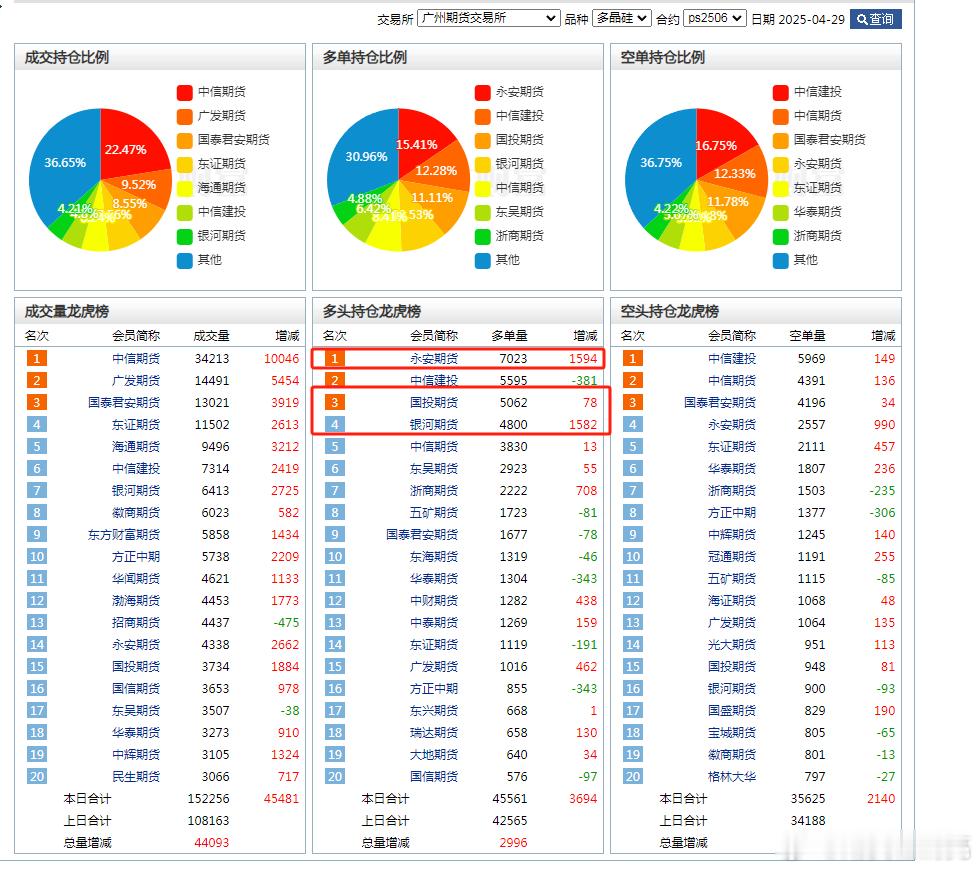Click the 空单量 column header
The width and height of the screenshot is (980, 870).
(x=808, y=336)
